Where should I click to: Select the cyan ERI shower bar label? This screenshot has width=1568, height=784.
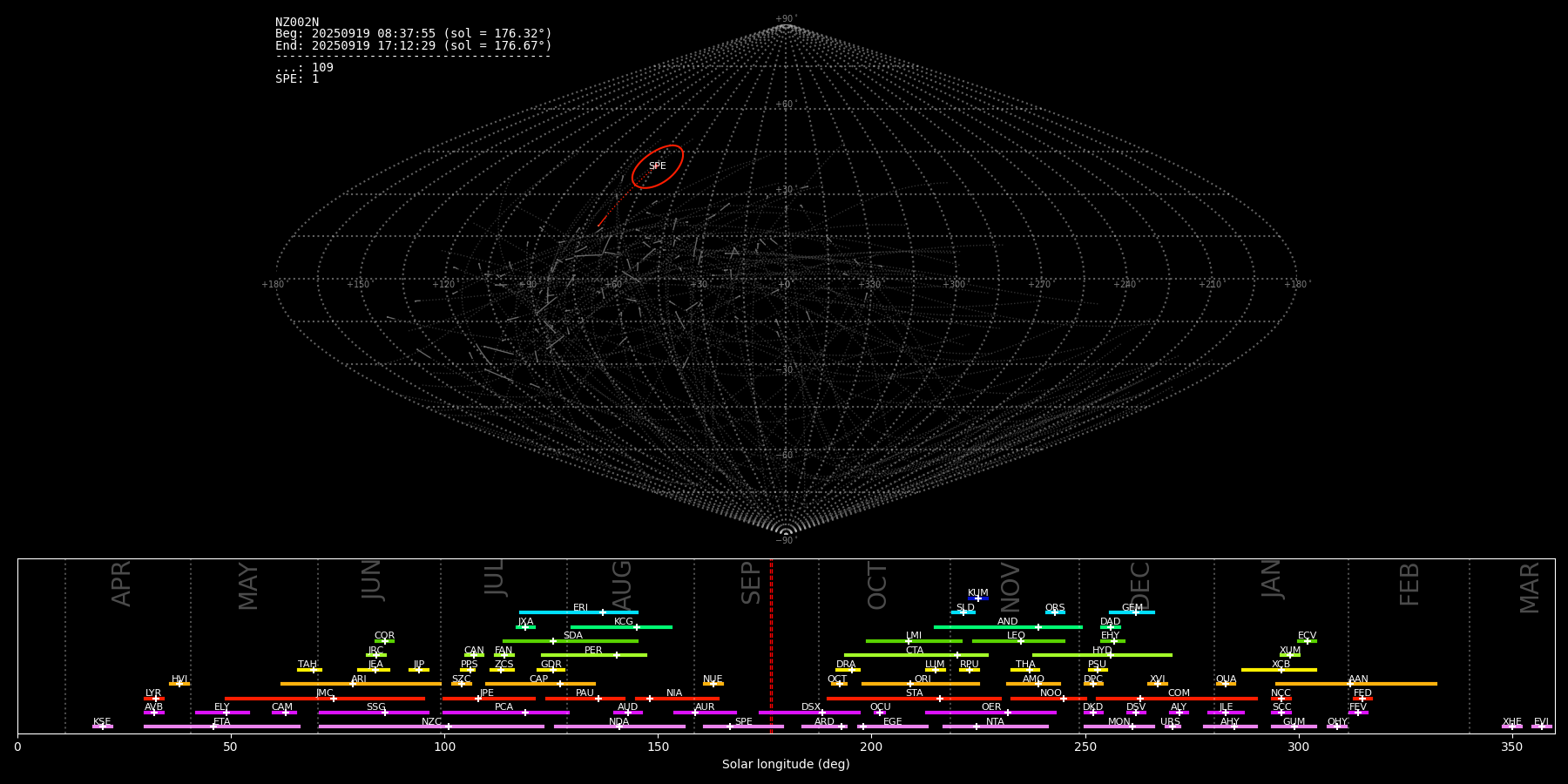[x=581, y=608]
